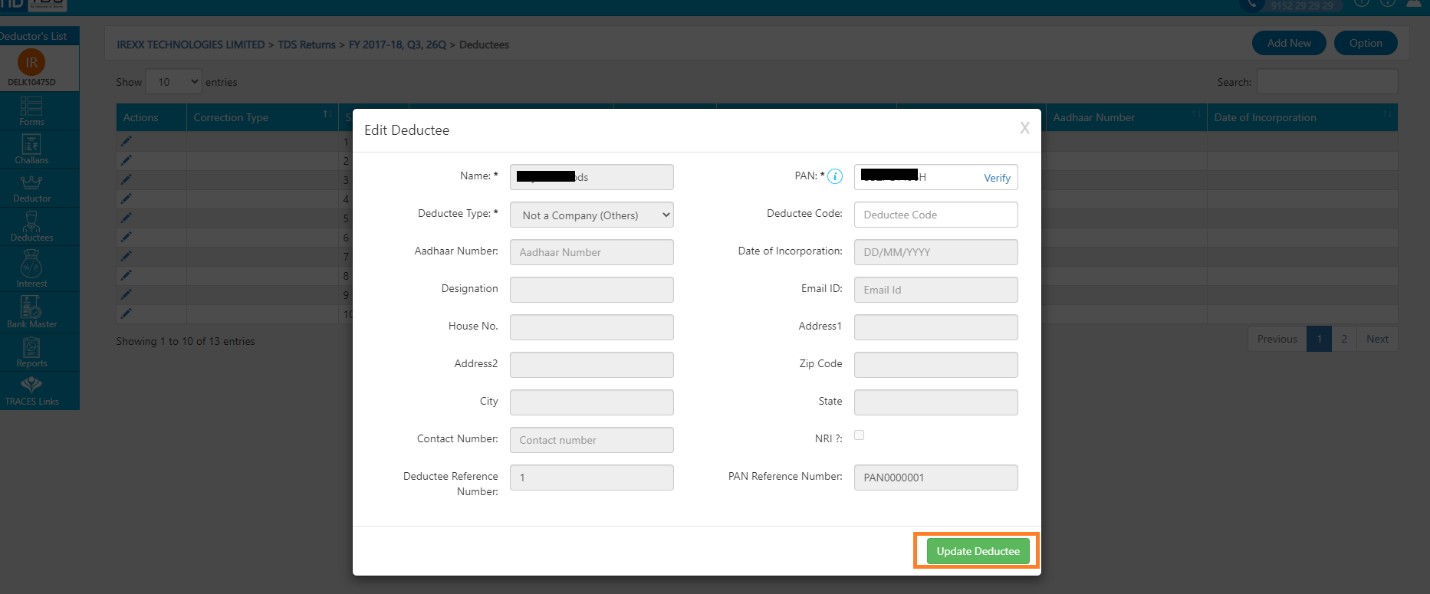The width and height of the screenshot is (1430, 594).
Task: Click the Aadhaar Number field in dialog
Action: coord(592,252)
